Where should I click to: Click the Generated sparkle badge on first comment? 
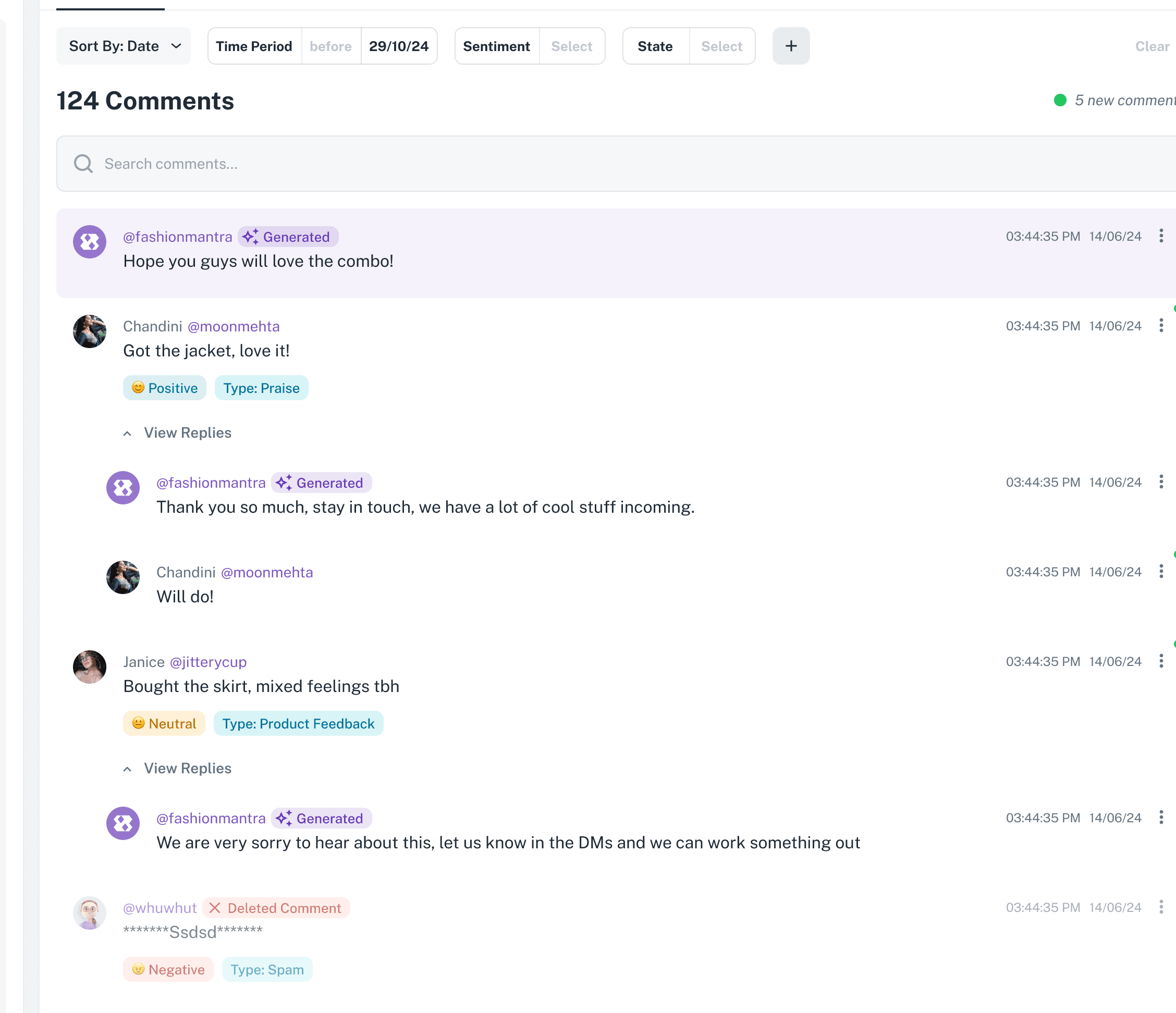(x=287, y=237)
